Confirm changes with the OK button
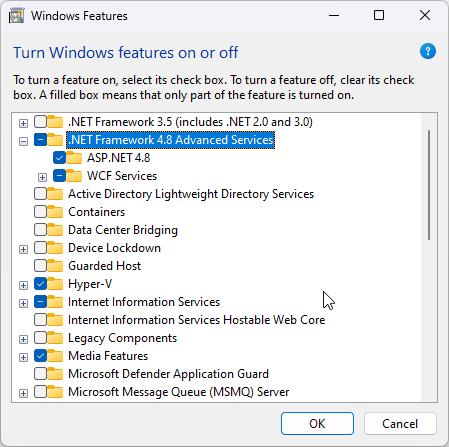This screenshot has height=447, width=449. point(317,424)
